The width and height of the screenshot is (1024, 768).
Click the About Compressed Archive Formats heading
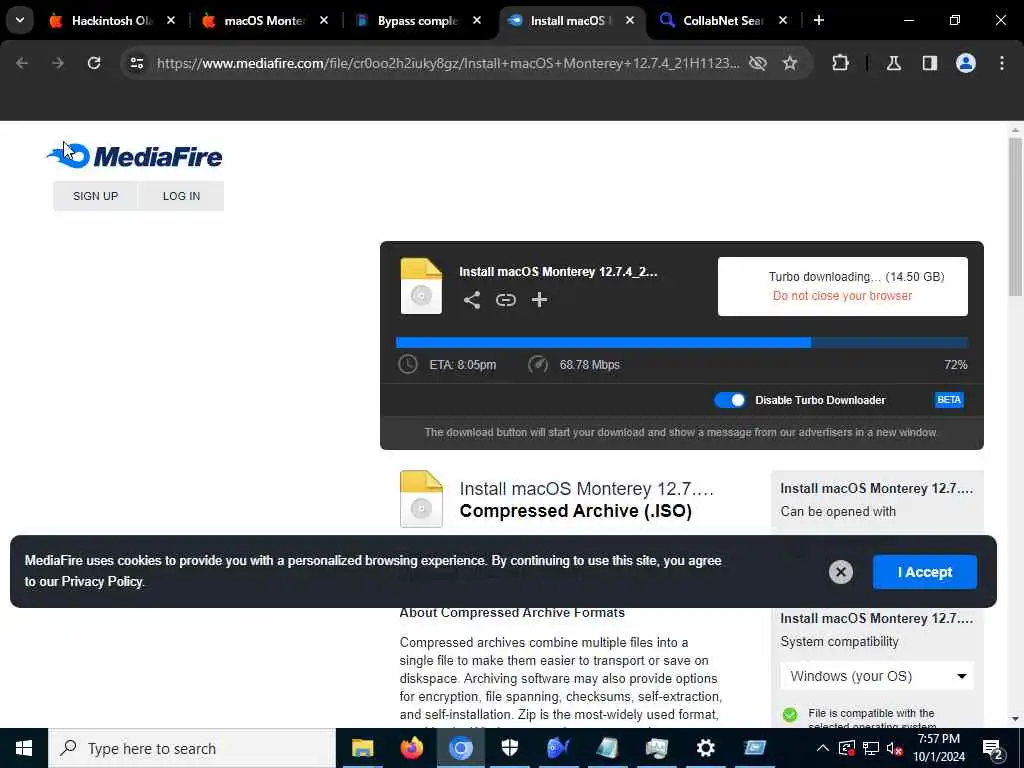[512, 613]
